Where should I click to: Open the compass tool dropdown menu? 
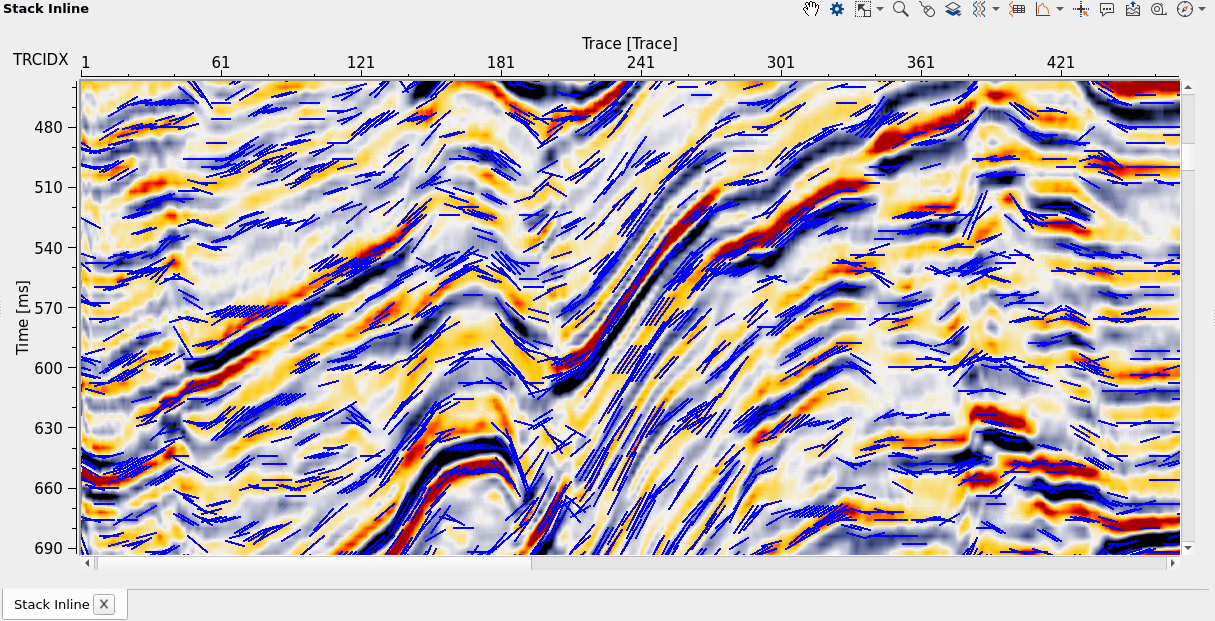point(1200,10)
